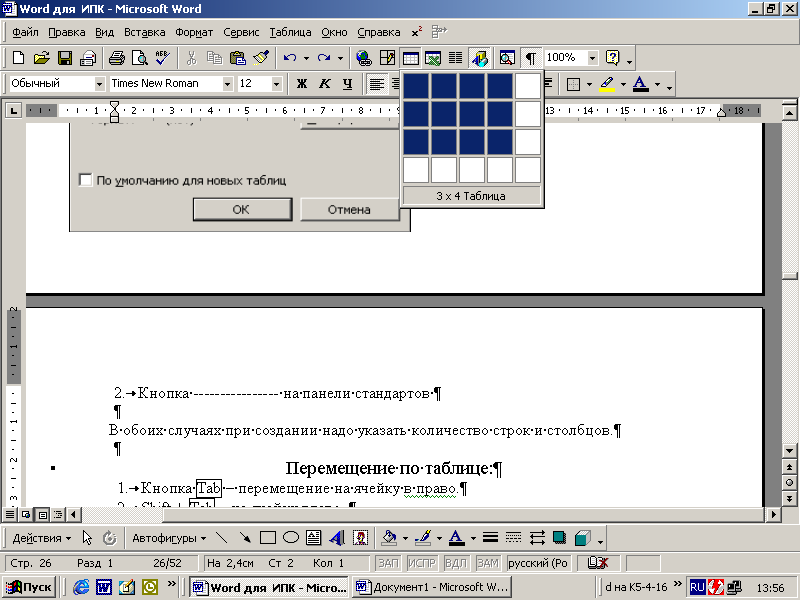Viewport: 800px width, 600px height.
Task: Open the Автофигуры menu
Action: point(169,538)
